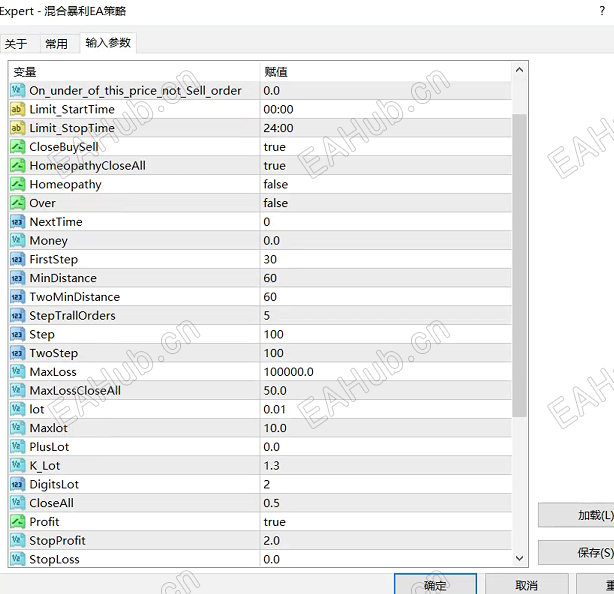Click the Maxlot value 10.0
614x594 pixels.
tap(275, 428)
